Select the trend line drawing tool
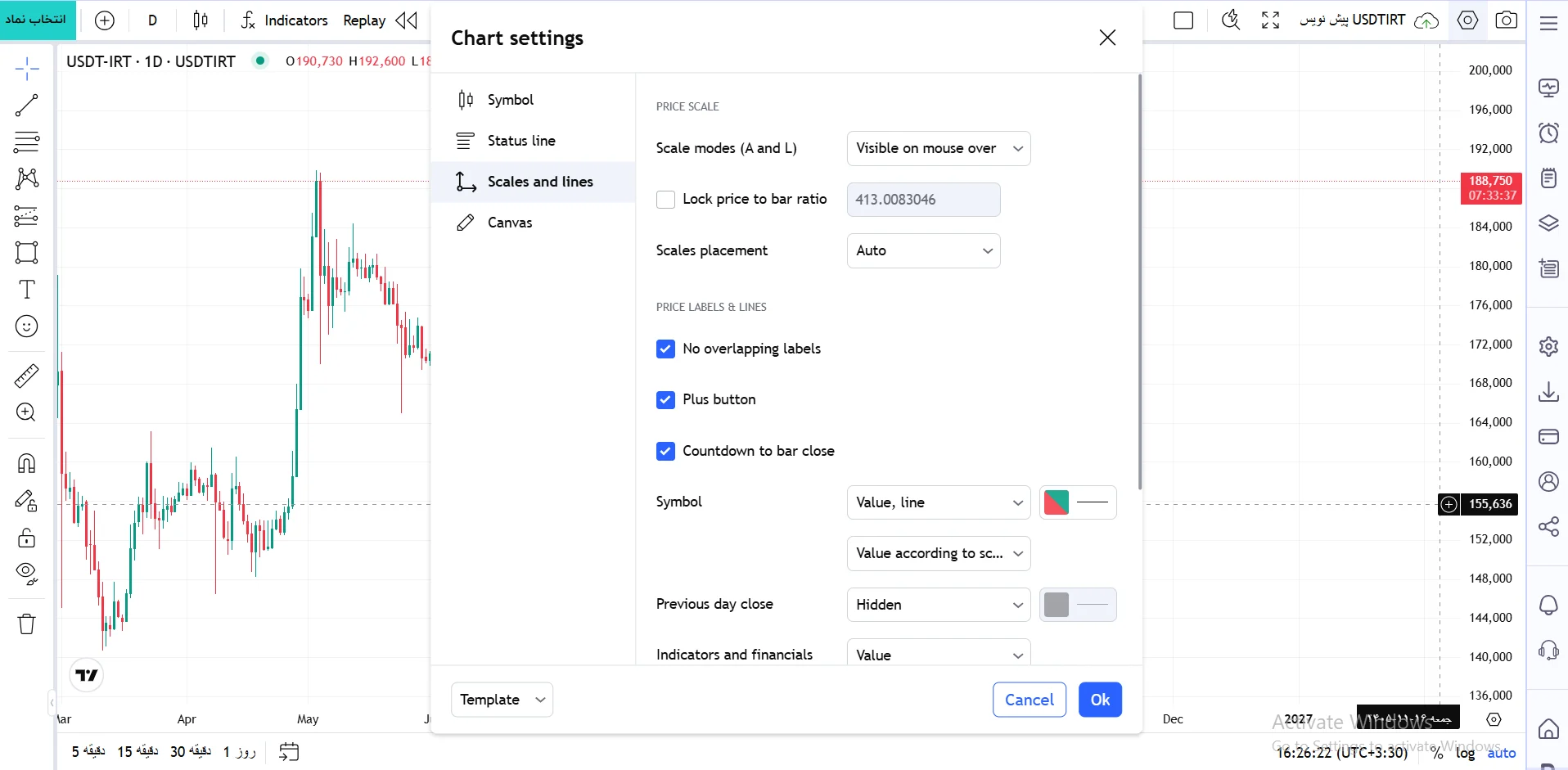Viewport: 1568px width, 770px height. (x=26, y=106)
